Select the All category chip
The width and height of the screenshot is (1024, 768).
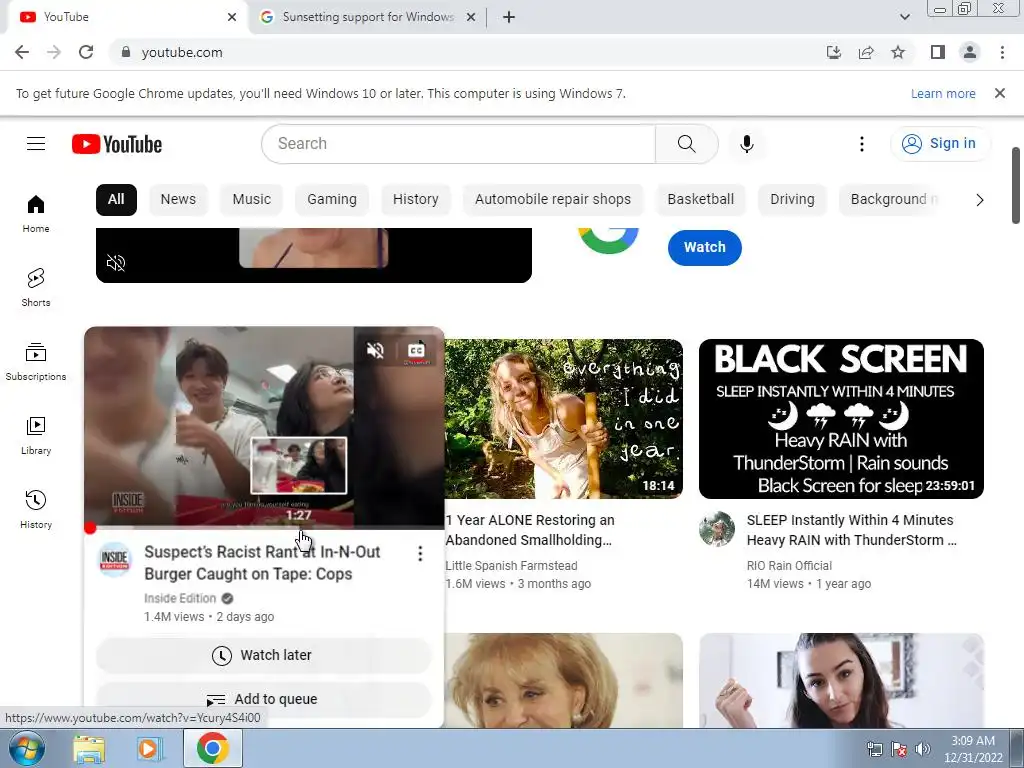click(x=116, y=200)
